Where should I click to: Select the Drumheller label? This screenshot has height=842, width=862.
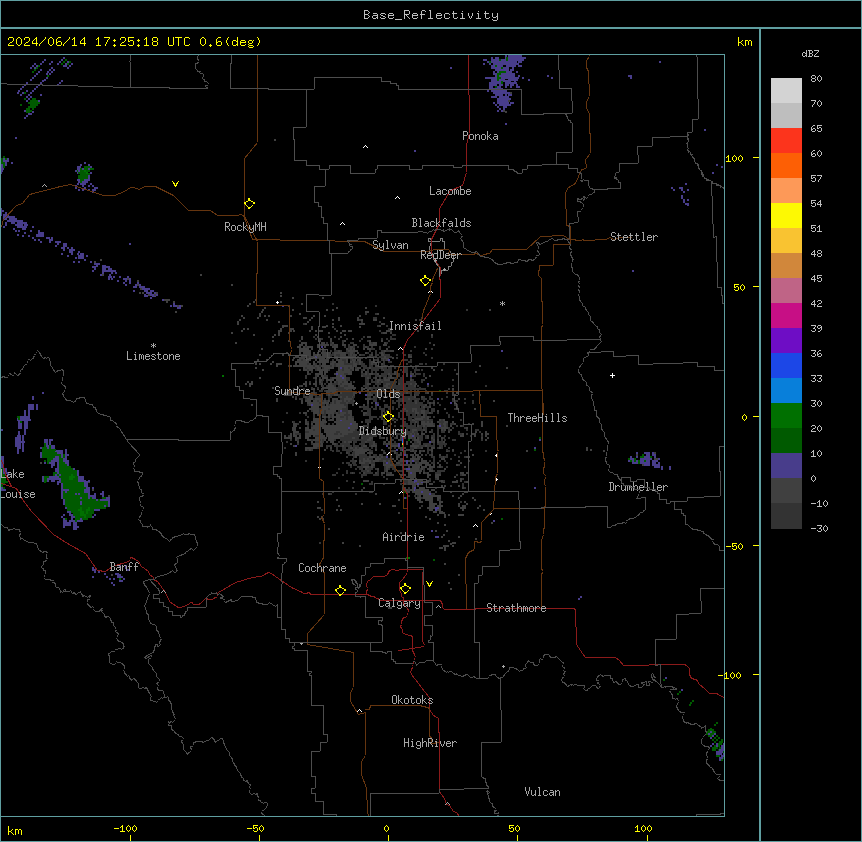[x=638, y=487]
